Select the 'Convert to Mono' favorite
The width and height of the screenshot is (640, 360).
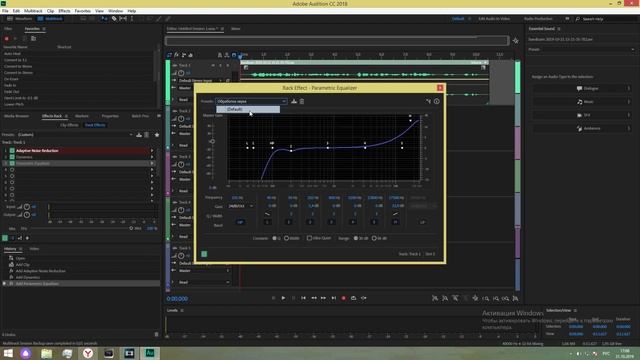18,66
